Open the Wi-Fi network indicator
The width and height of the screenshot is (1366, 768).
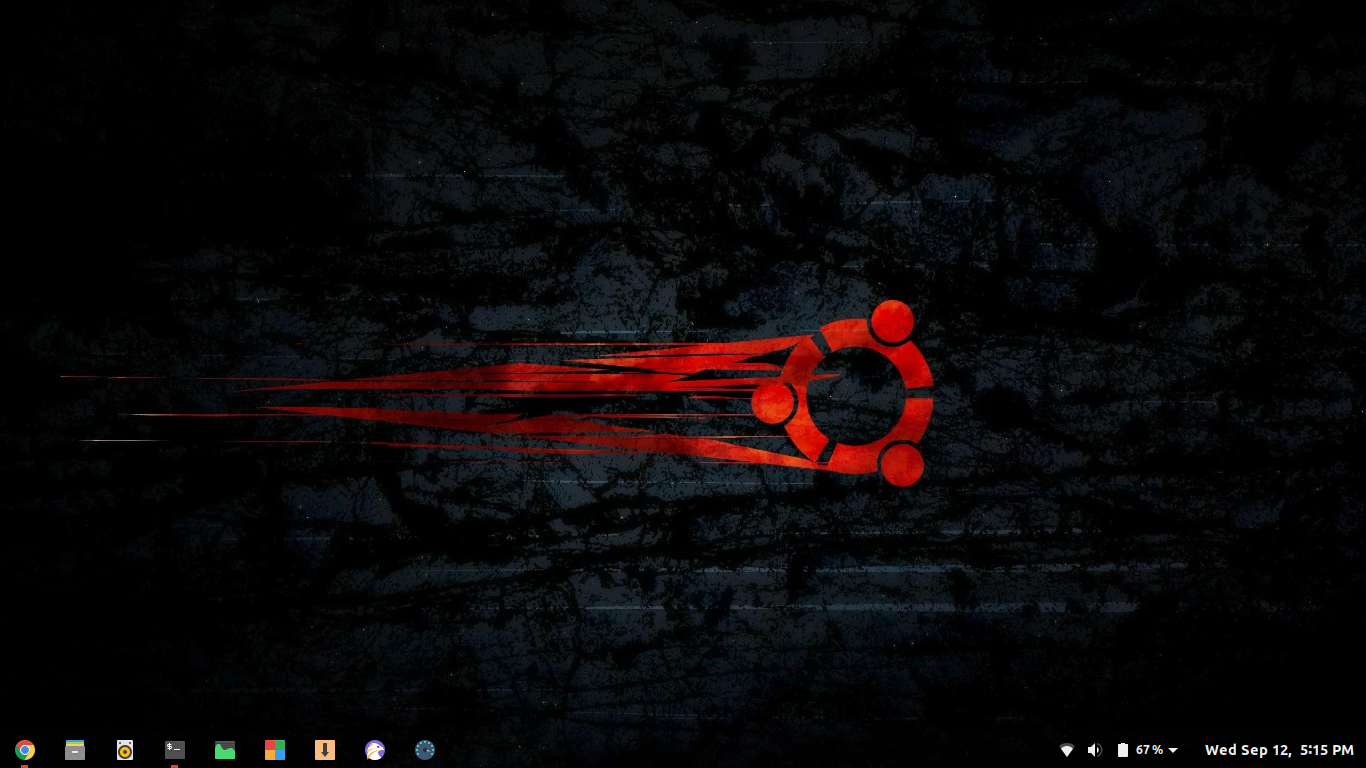click(1067, 750)
